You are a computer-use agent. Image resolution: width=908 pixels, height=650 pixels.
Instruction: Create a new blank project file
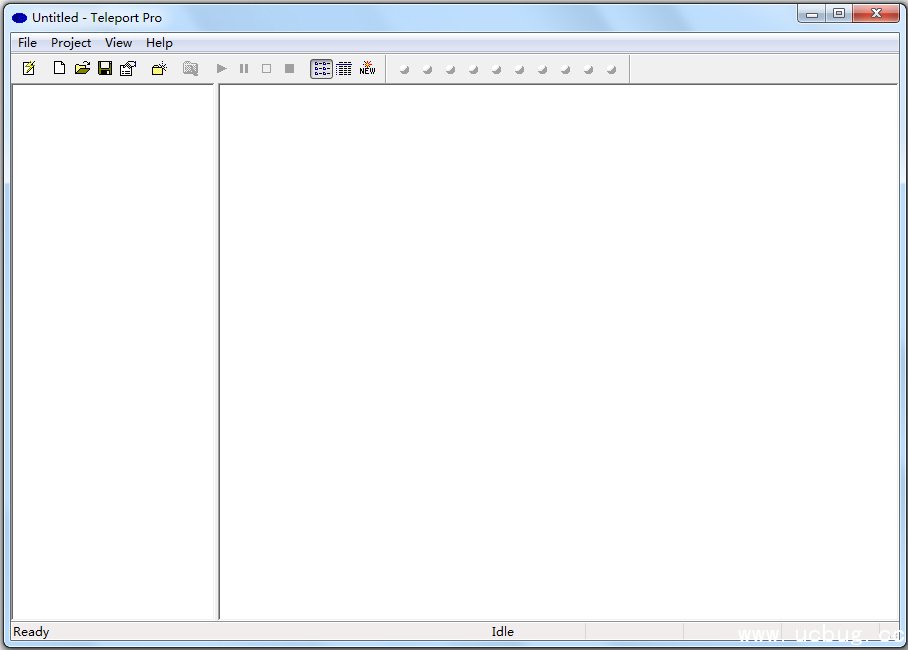coord(59,69)
